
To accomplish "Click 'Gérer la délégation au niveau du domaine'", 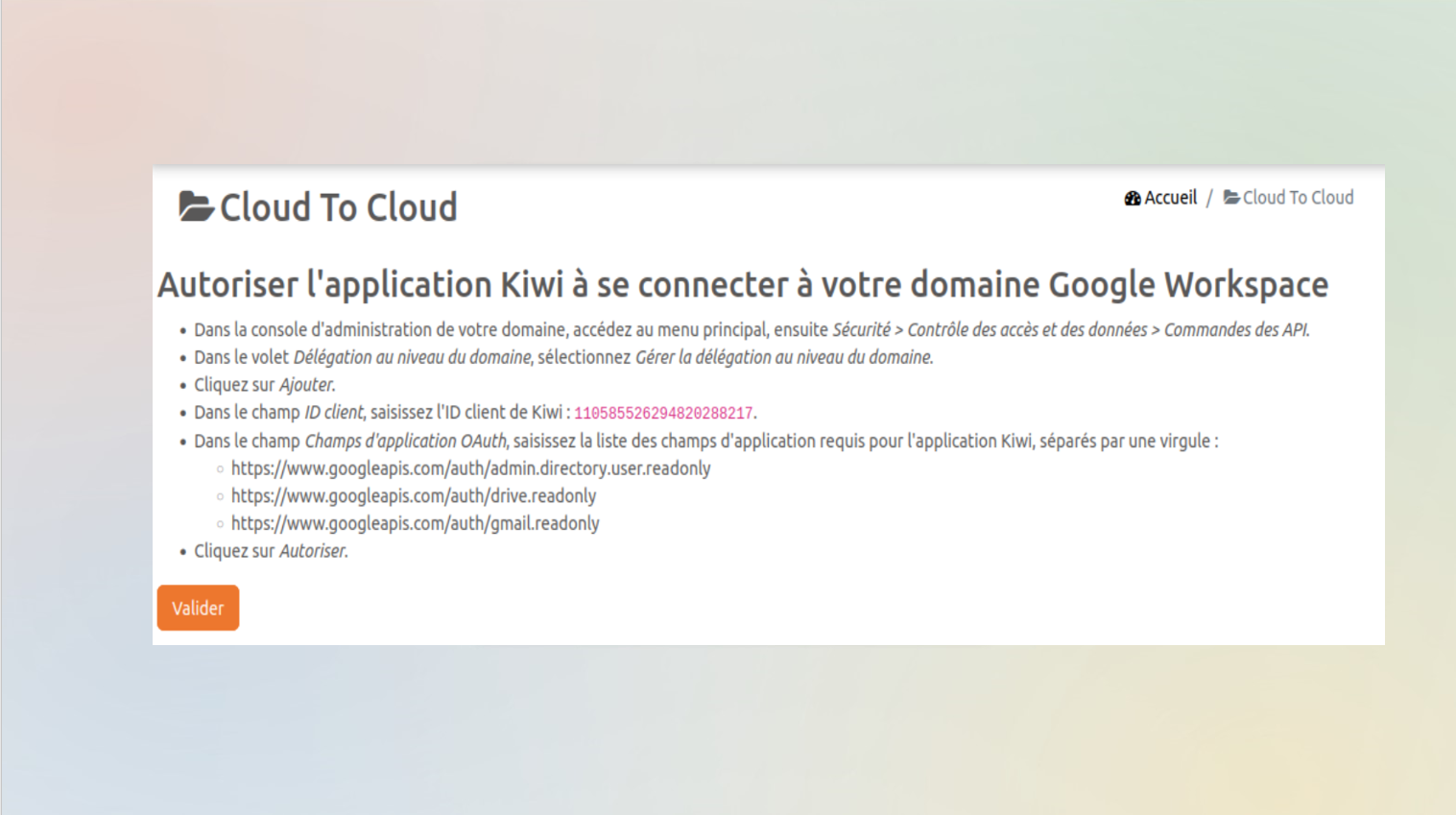I will point(783,357).
